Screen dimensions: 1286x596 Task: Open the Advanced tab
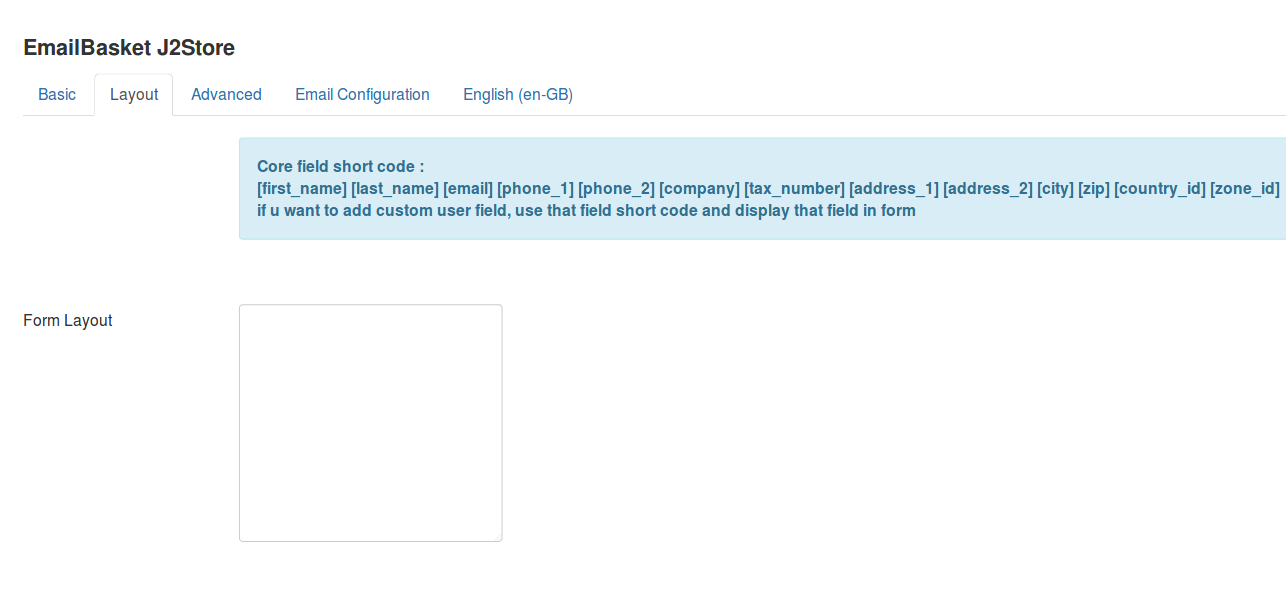[x=226, y=94]
